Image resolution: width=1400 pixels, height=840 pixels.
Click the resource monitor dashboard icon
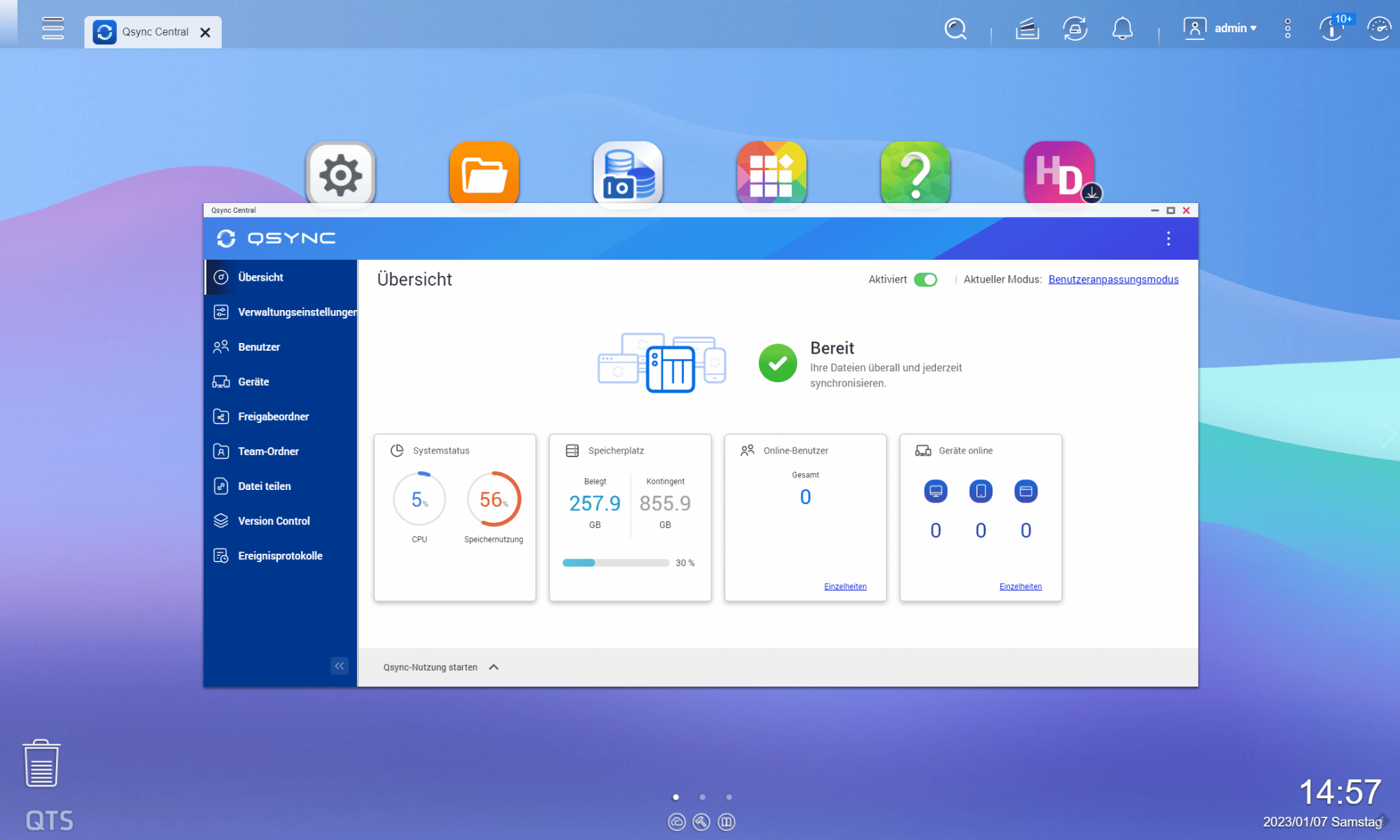coord(1378,29)
